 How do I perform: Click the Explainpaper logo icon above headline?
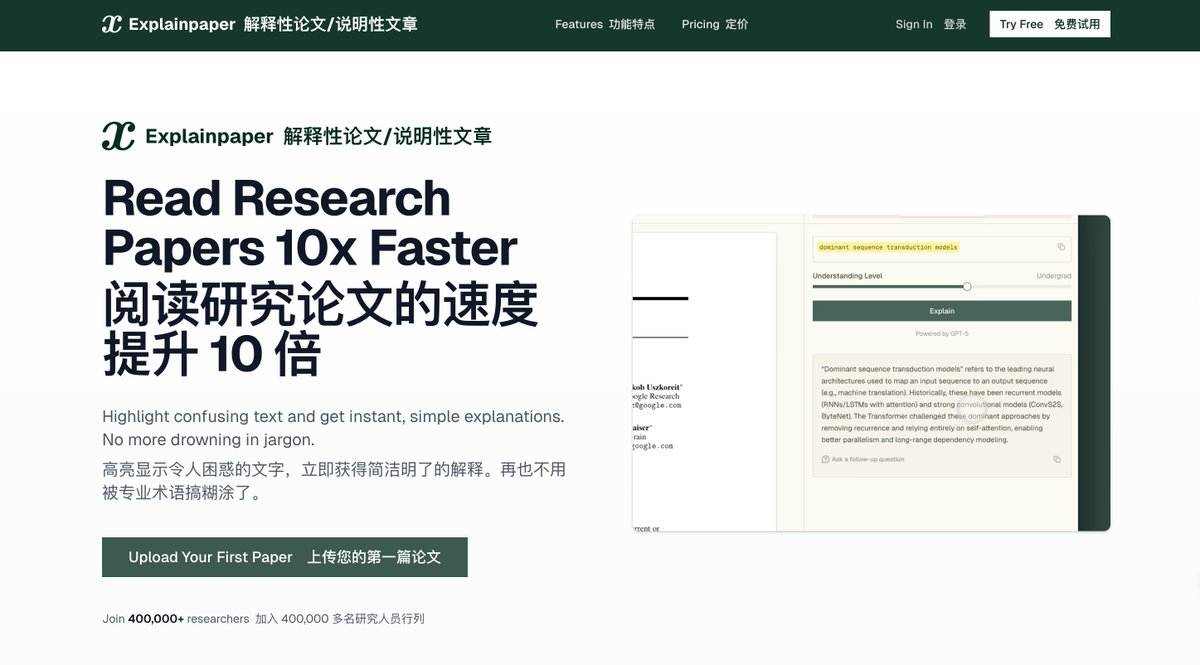[118, 136]
